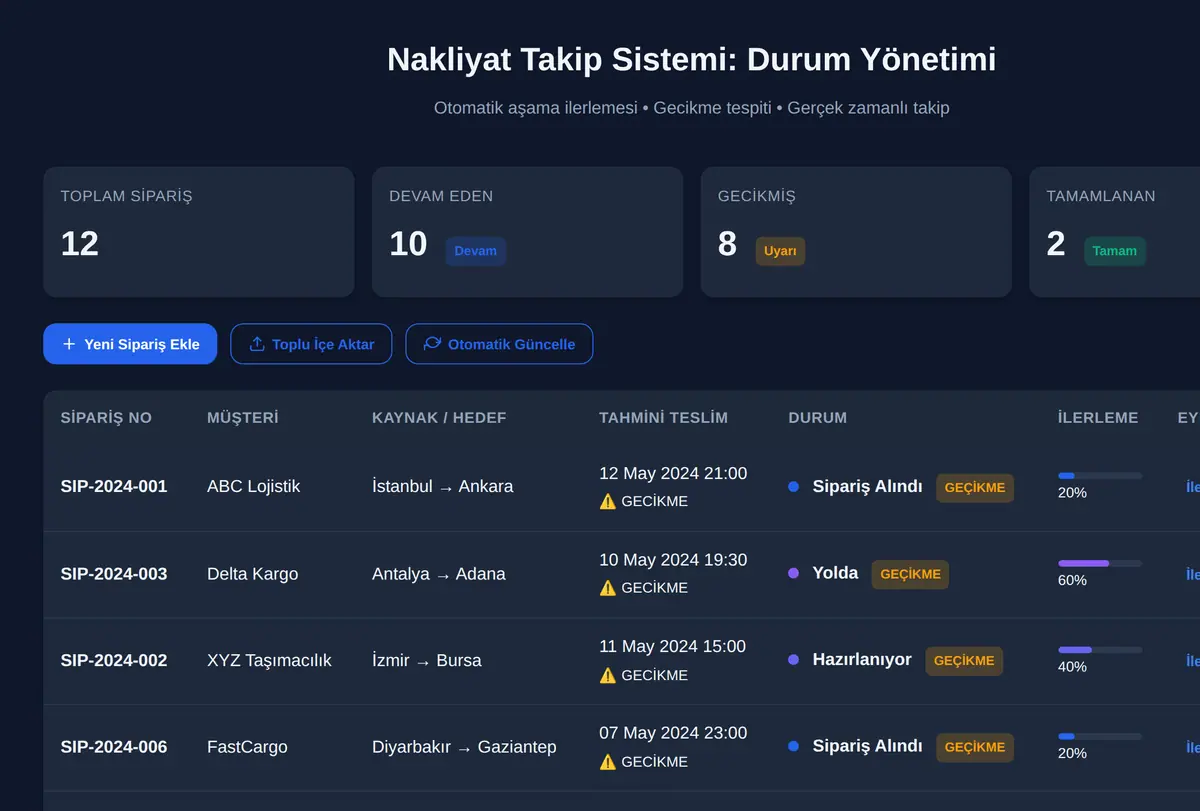Image resolution: width=1200 pixels, height=811 pixels.
Task: Click the Yolda status text
Action: tap(835, 573)
